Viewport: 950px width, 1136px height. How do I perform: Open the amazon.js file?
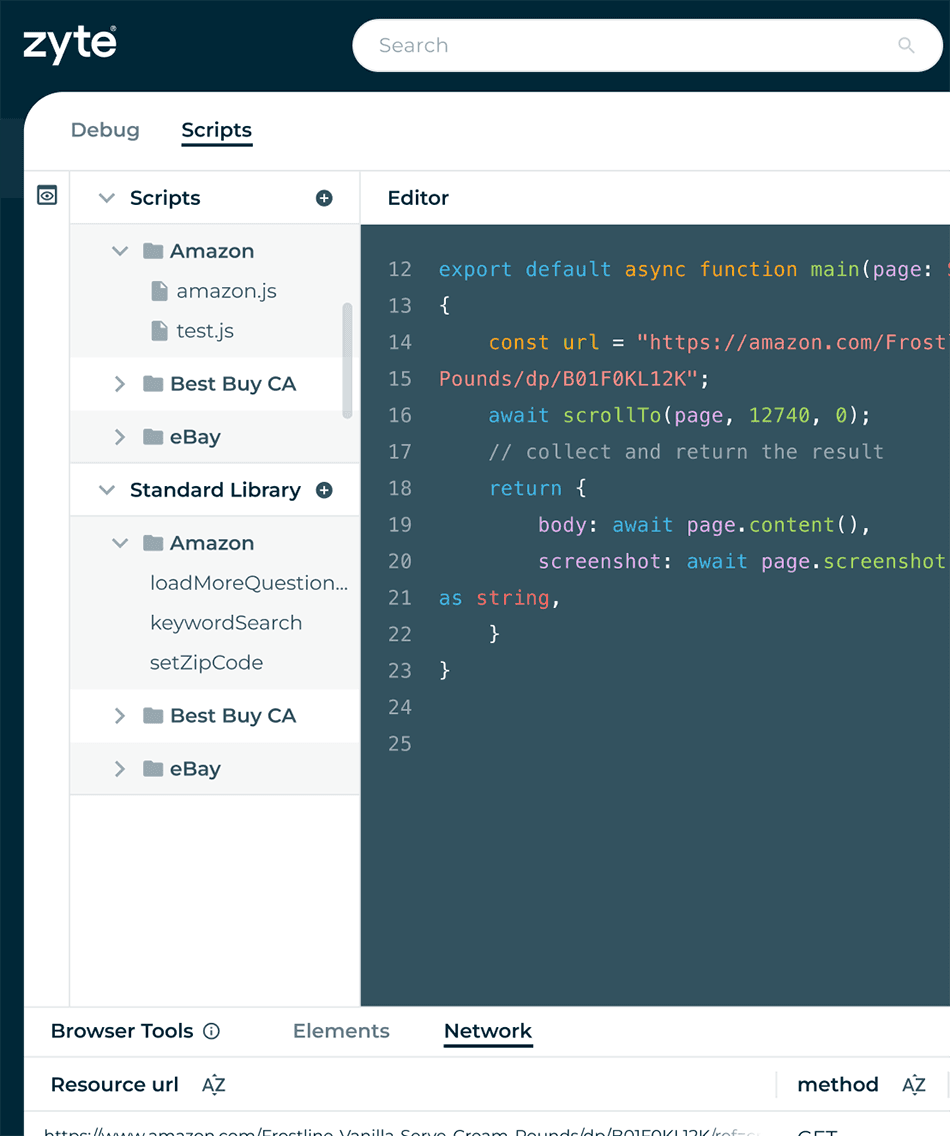pyautogui.click(x=226, y=291)
